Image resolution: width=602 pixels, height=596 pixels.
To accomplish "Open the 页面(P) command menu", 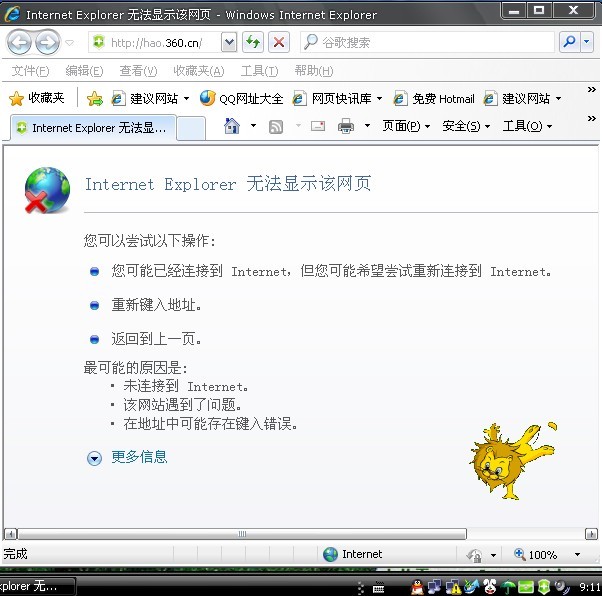I will [406, 126].
